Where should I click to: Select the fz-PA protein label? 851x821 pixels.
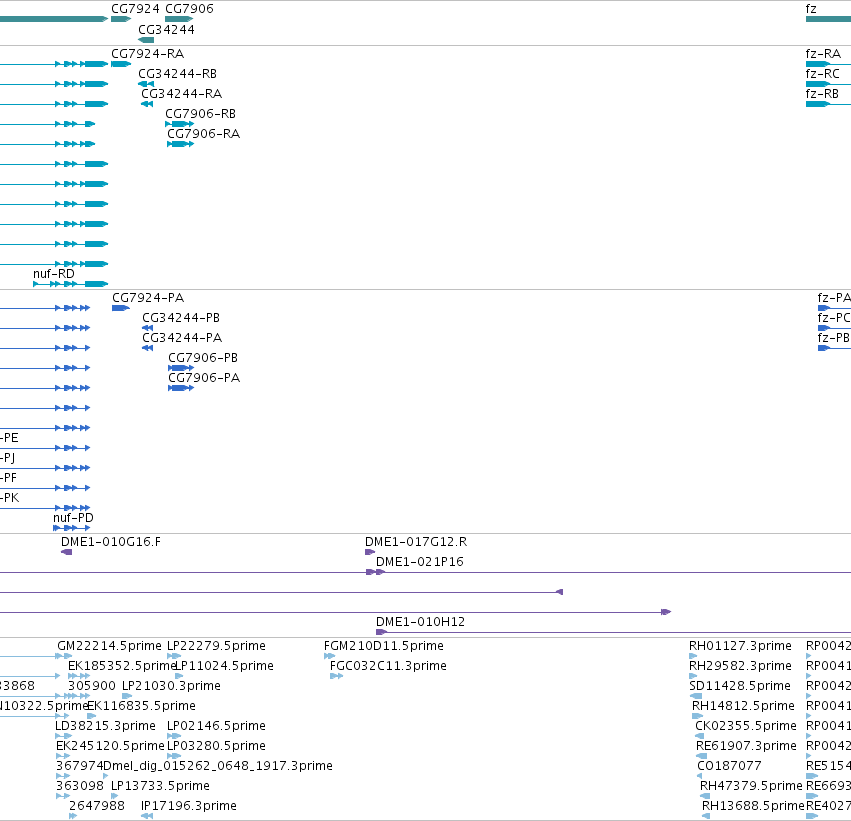[x=834, y=298]
